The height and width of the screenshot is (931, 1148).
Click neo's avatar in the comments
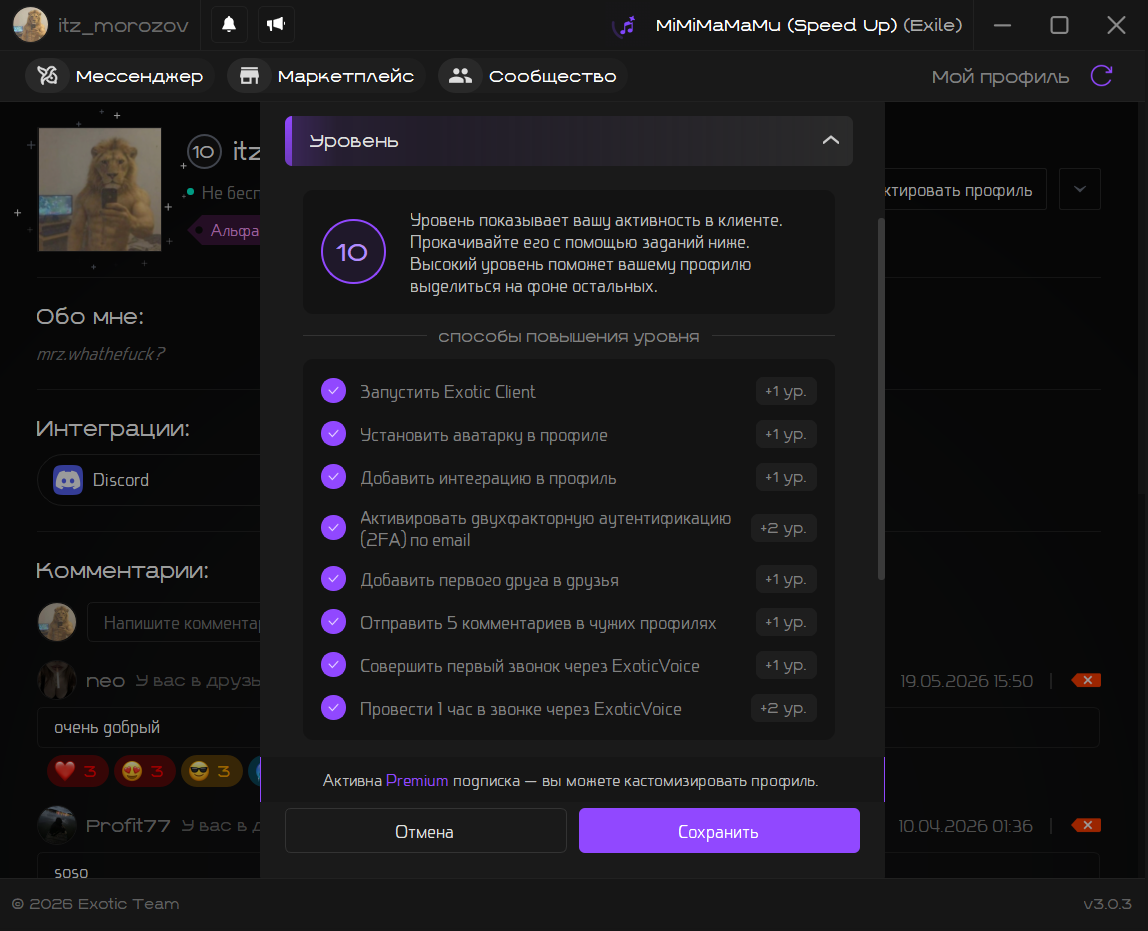tap(57, 681)
